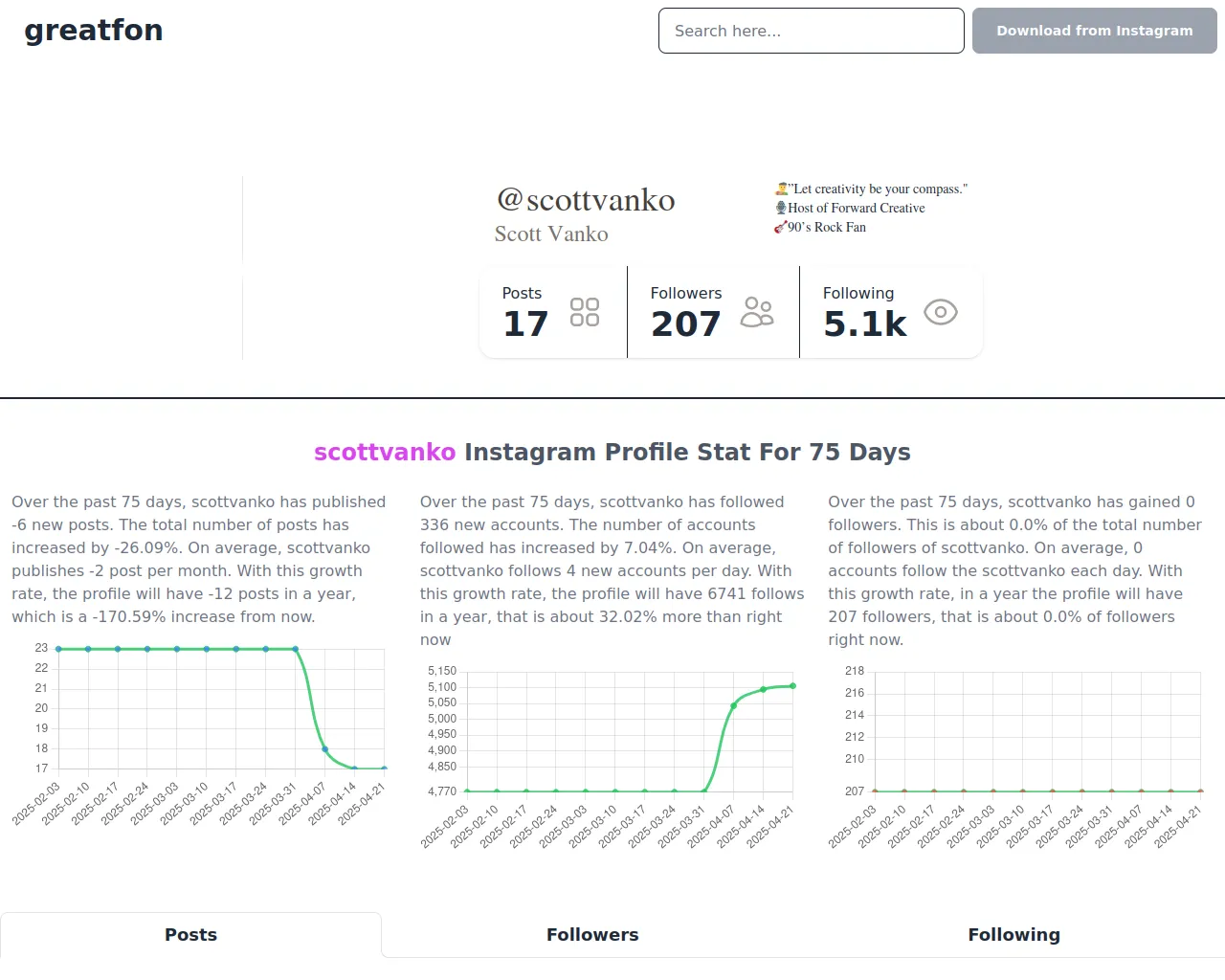Click the 5.1k following count

point(865,324)
